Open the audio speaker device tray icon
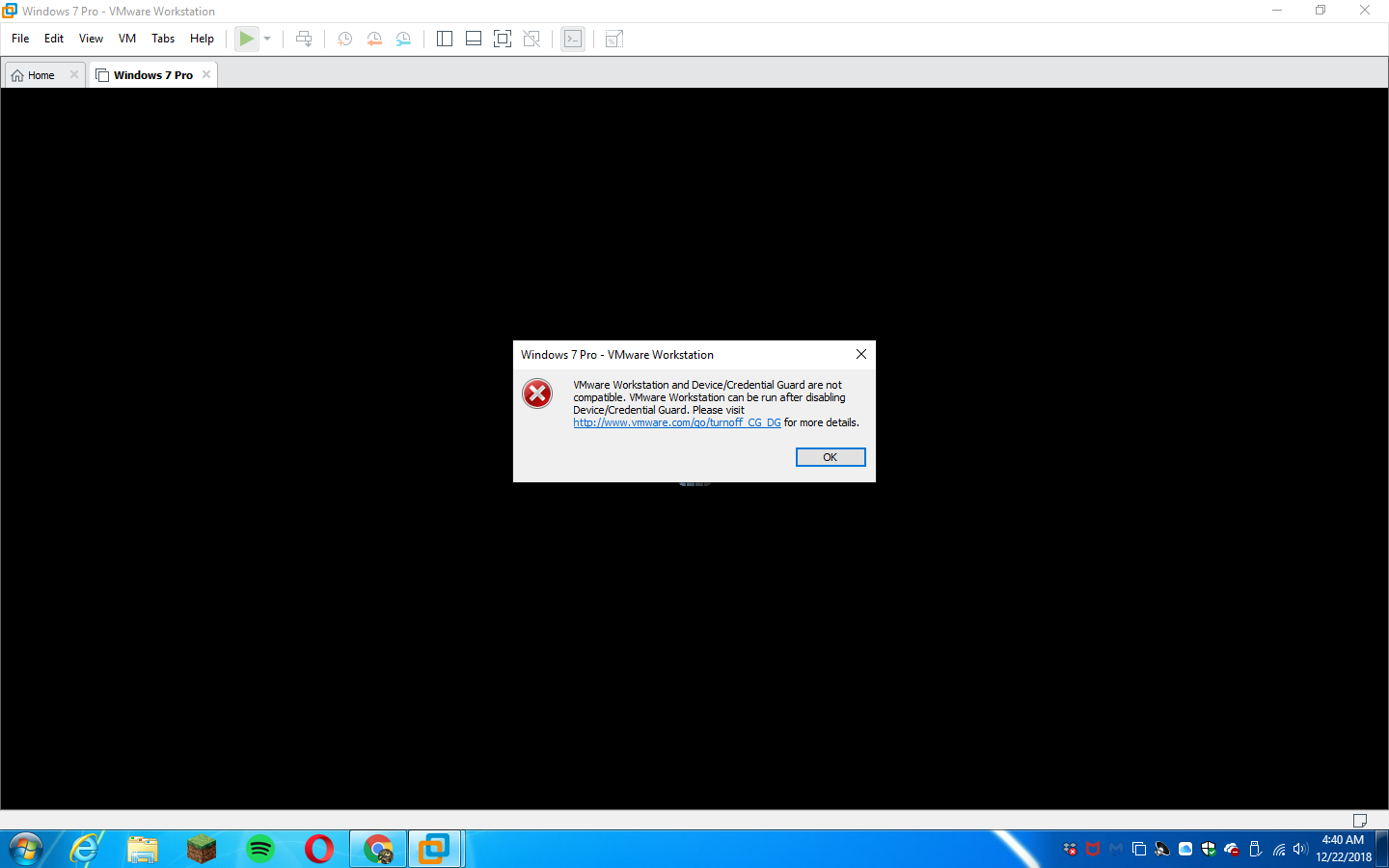 tap(1162, 849)
